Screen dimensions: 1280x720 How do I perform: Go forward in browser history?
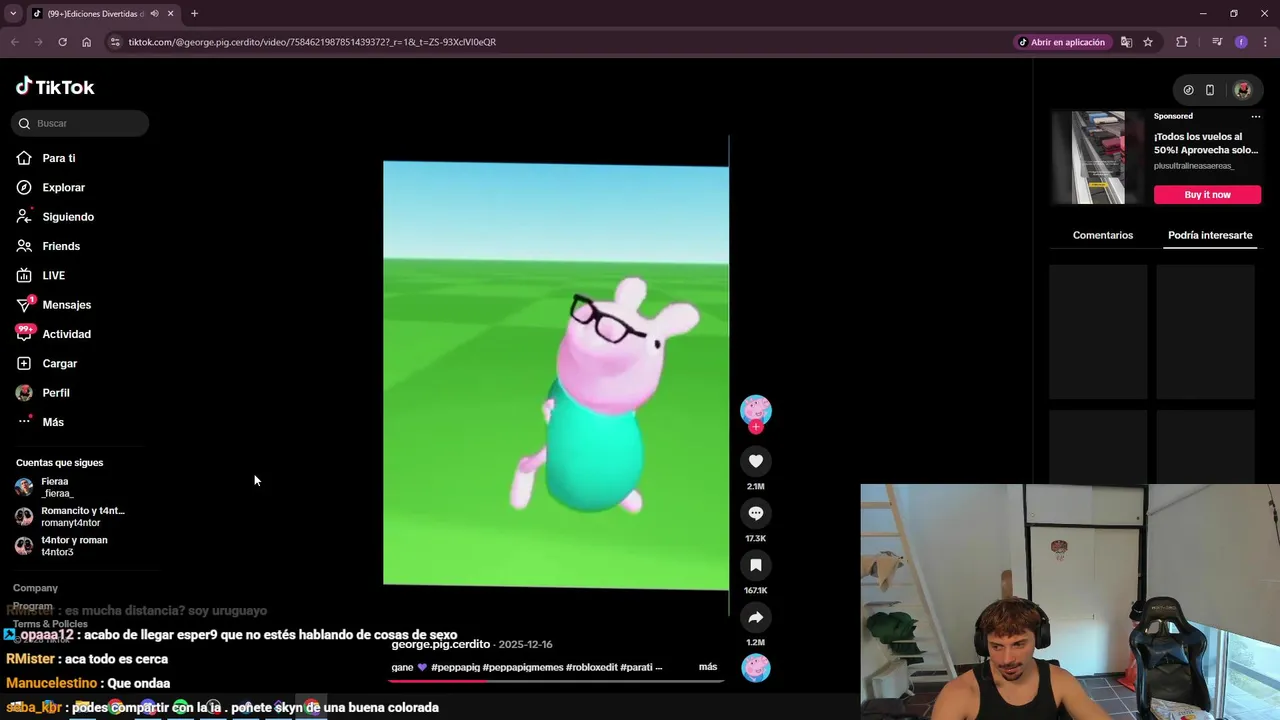tap(38, 42)
